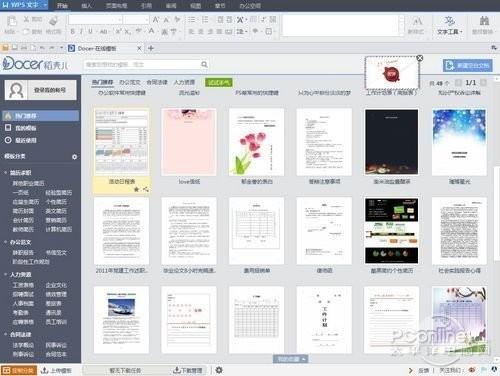Open the blue snowflake template thumbnail
Viewport: 500px width, 376px height.
459,142
